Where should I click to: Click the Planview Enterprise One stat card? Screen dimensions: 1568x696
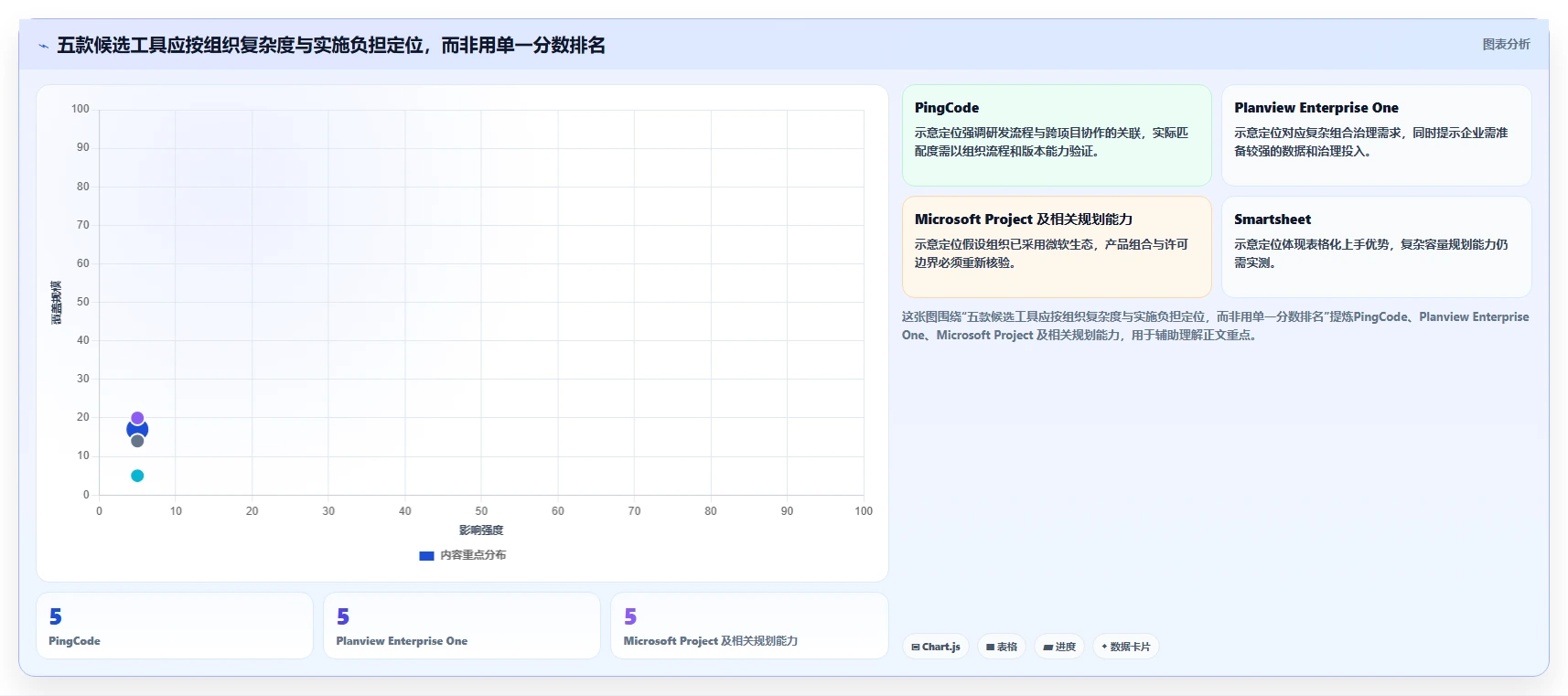(462, 626)
